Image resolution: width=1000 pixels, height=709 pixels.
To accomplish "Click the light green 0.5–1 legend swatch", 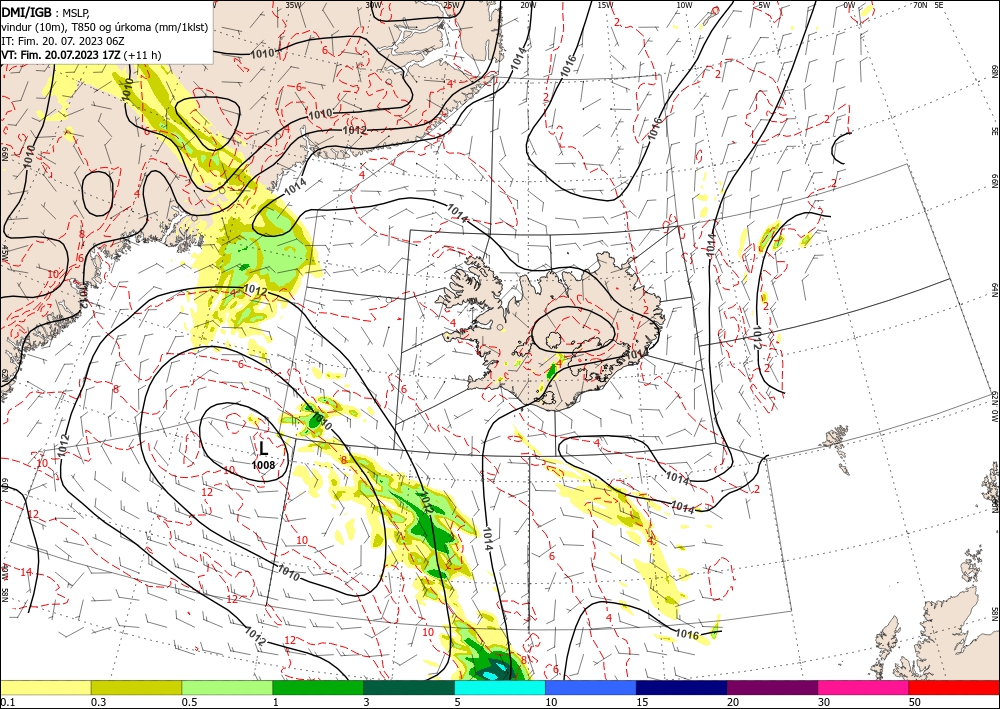I will coord(227,687).
